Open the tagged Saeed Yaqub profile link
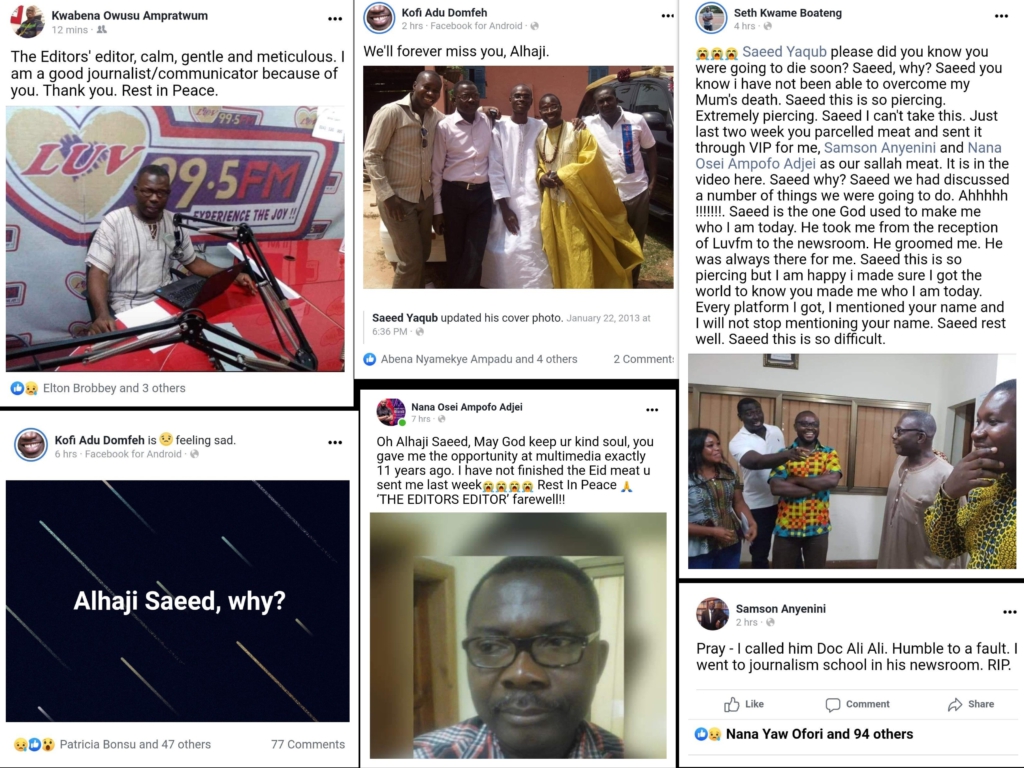This screenshot has height=768, width=1024. point(784,52)
